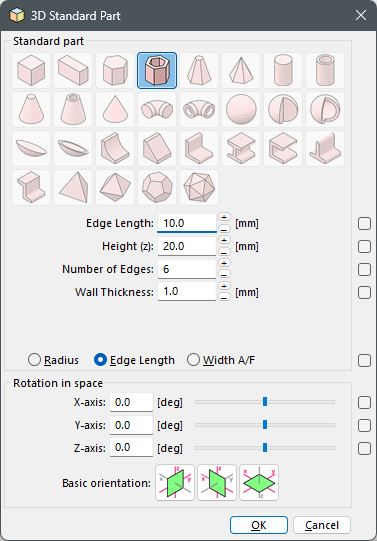The height and width of the screenshot is (541, 377).
Task: Tick the Z-axis rotation checkbox
Action: pos(364,449)
